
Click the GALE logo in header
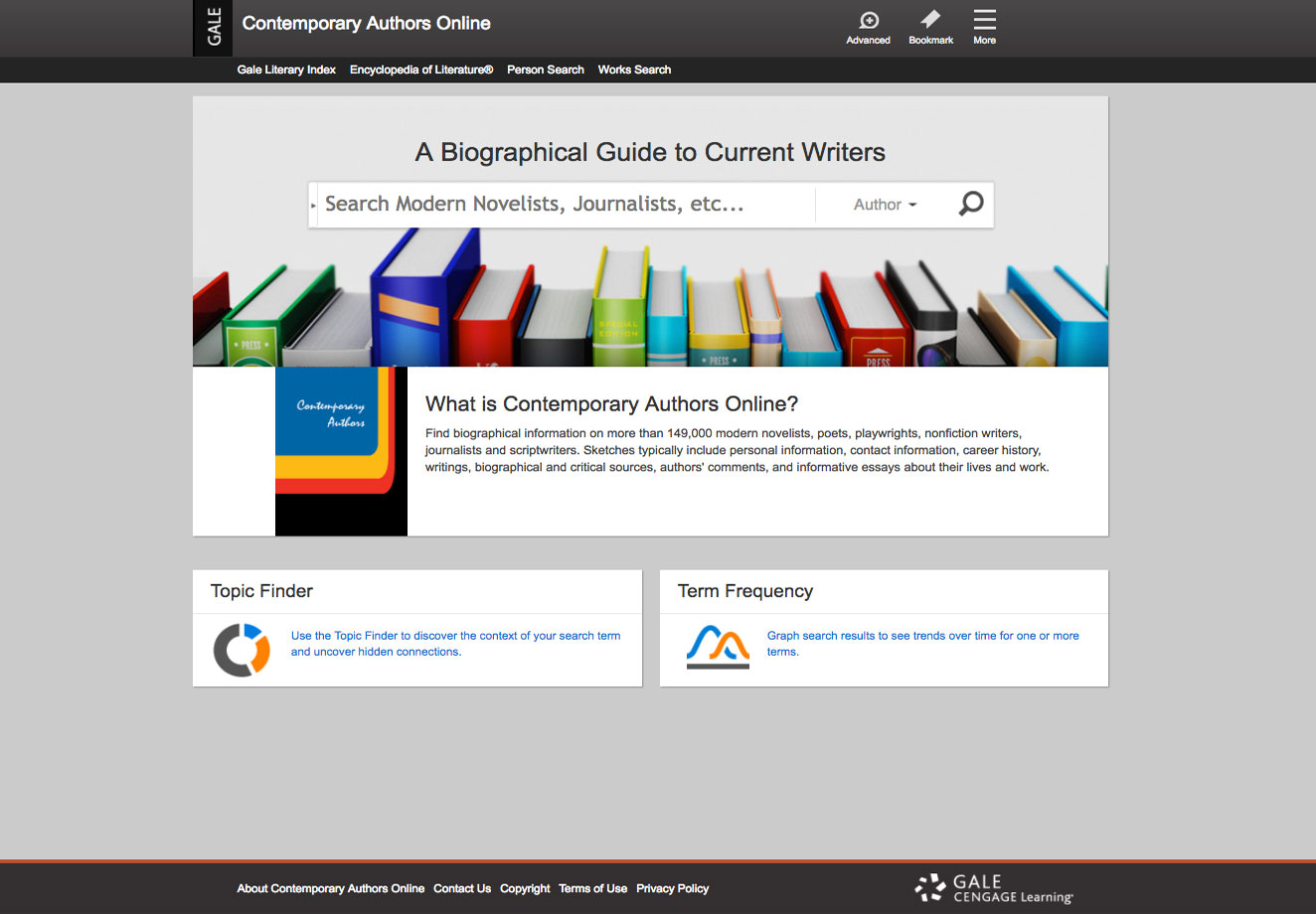213,28
